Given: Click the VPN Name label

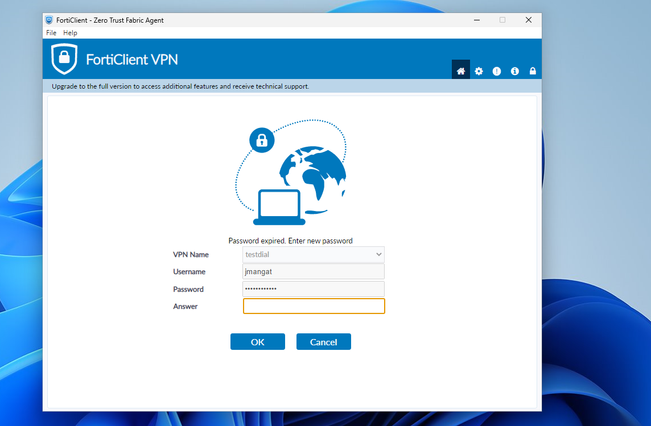Looking at the screenshot, I should pyautogui.click(x=191, y=255).
